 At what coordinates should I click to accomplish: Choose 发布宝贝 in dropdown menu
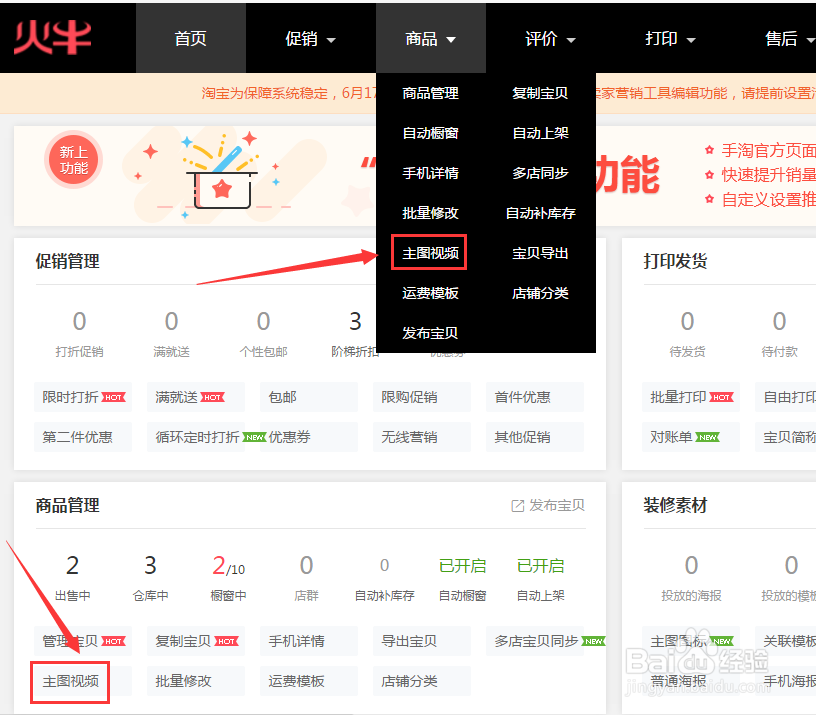pyautogui.click(x=430, y=333)
